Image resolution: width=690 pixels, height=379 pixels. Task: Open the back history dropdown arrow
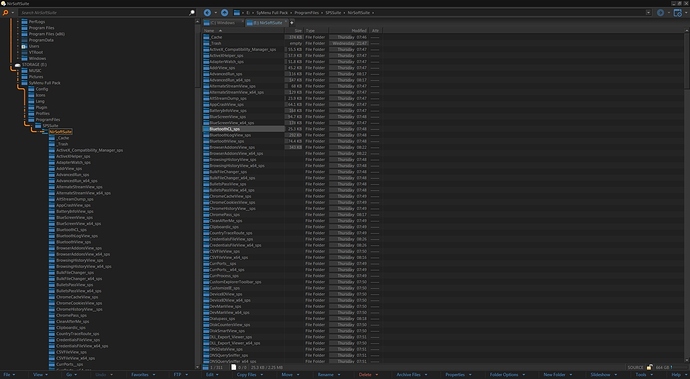point(215,13)
